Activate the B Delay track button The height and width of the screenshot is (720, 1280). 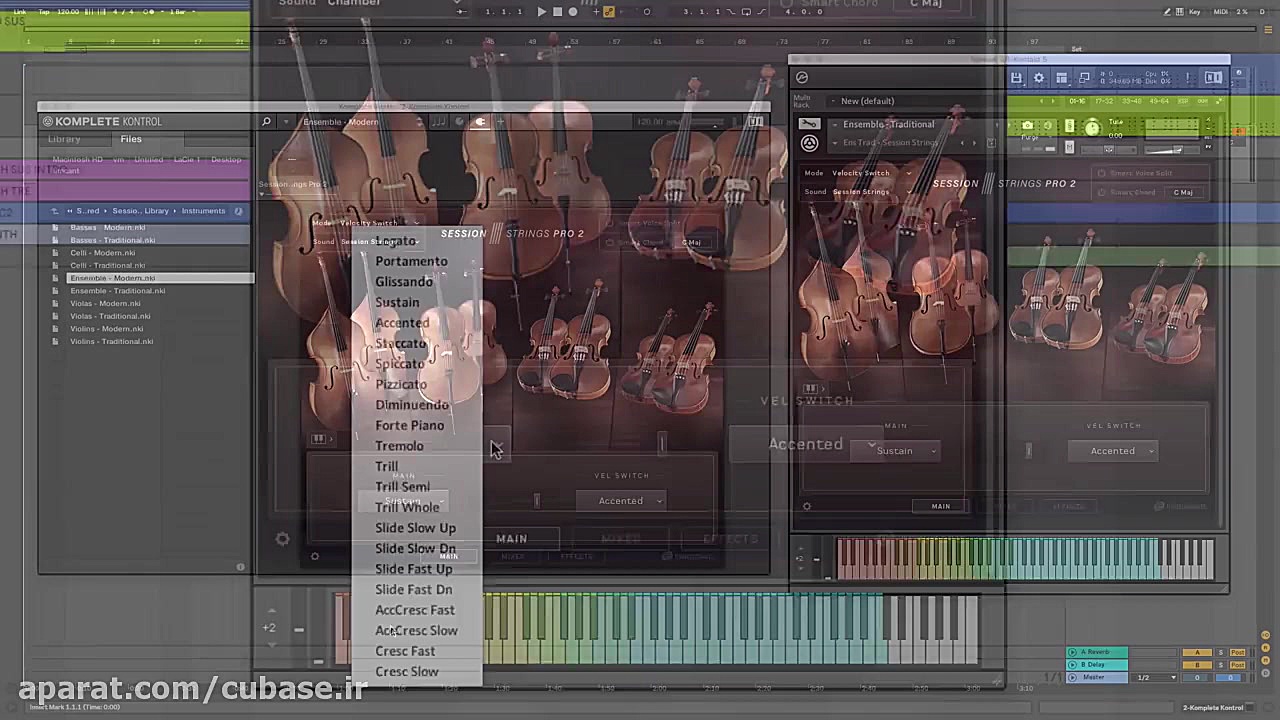click(x=1197, y=664)
